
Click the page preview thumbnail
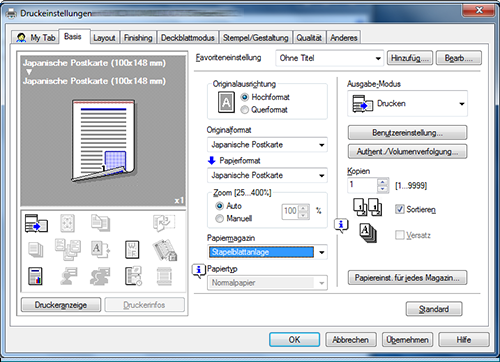pyautogui.click(x=103, y=141)
